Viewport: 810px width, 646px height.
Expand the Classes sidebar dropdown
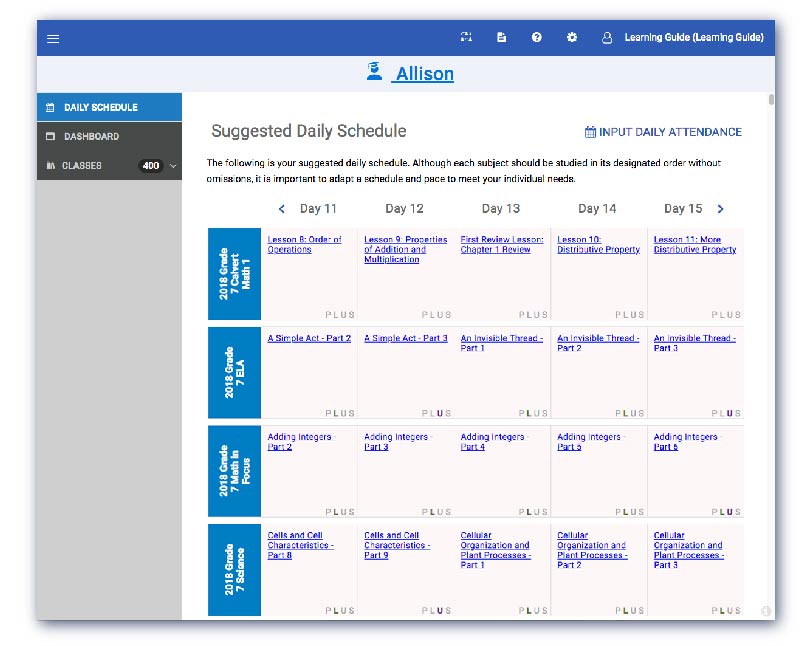(x=174, y=166)
